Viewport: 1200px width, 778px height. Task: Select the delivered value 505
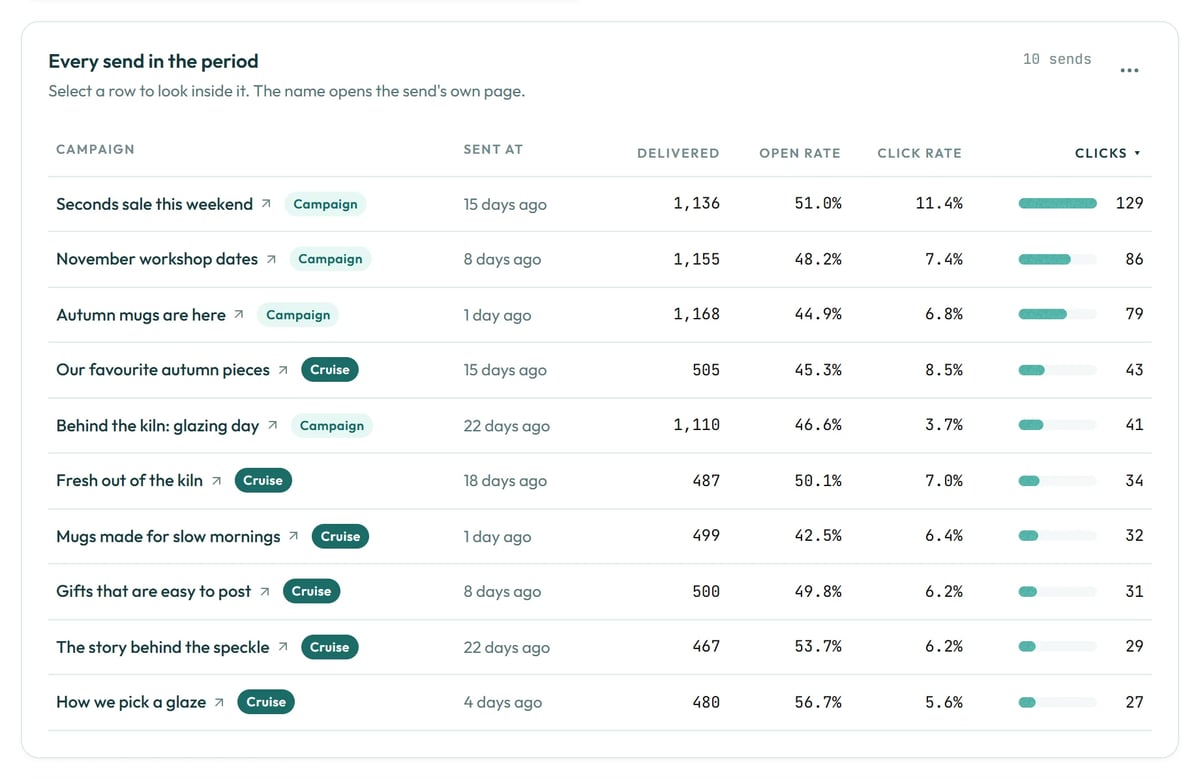point(706,370)
